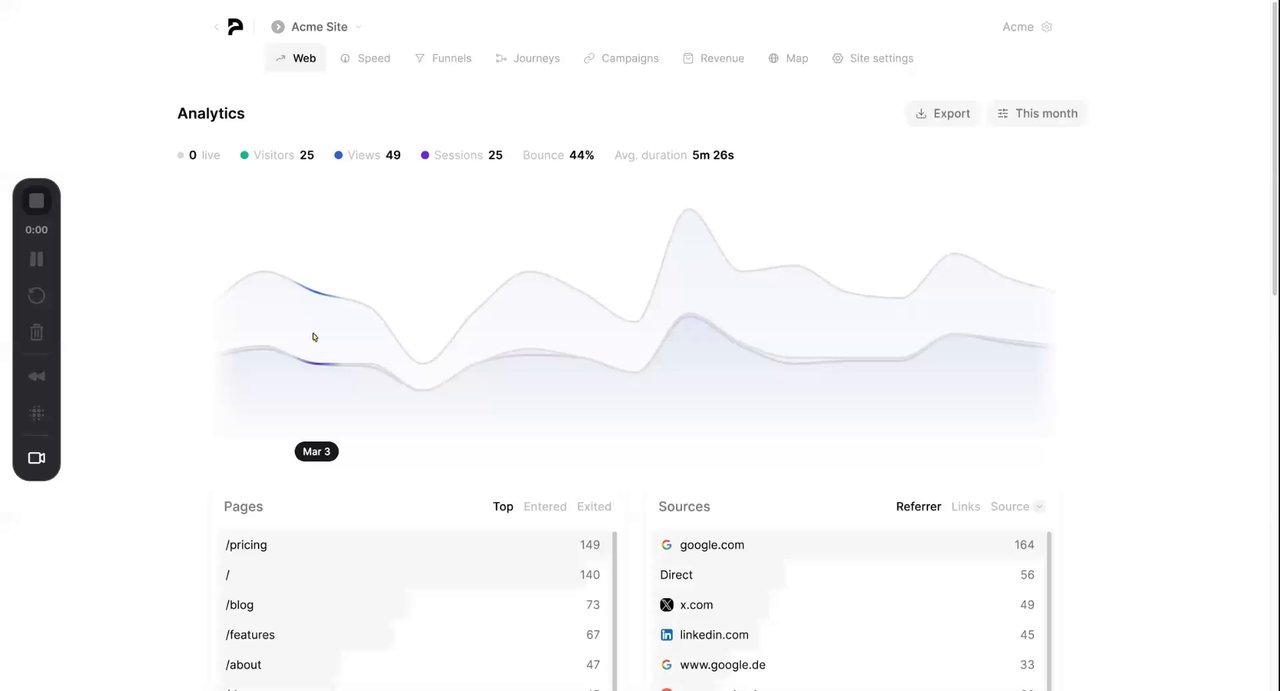Switch to the Web tab
Screen dimensions: 1280x691
[x=295, y=58]
